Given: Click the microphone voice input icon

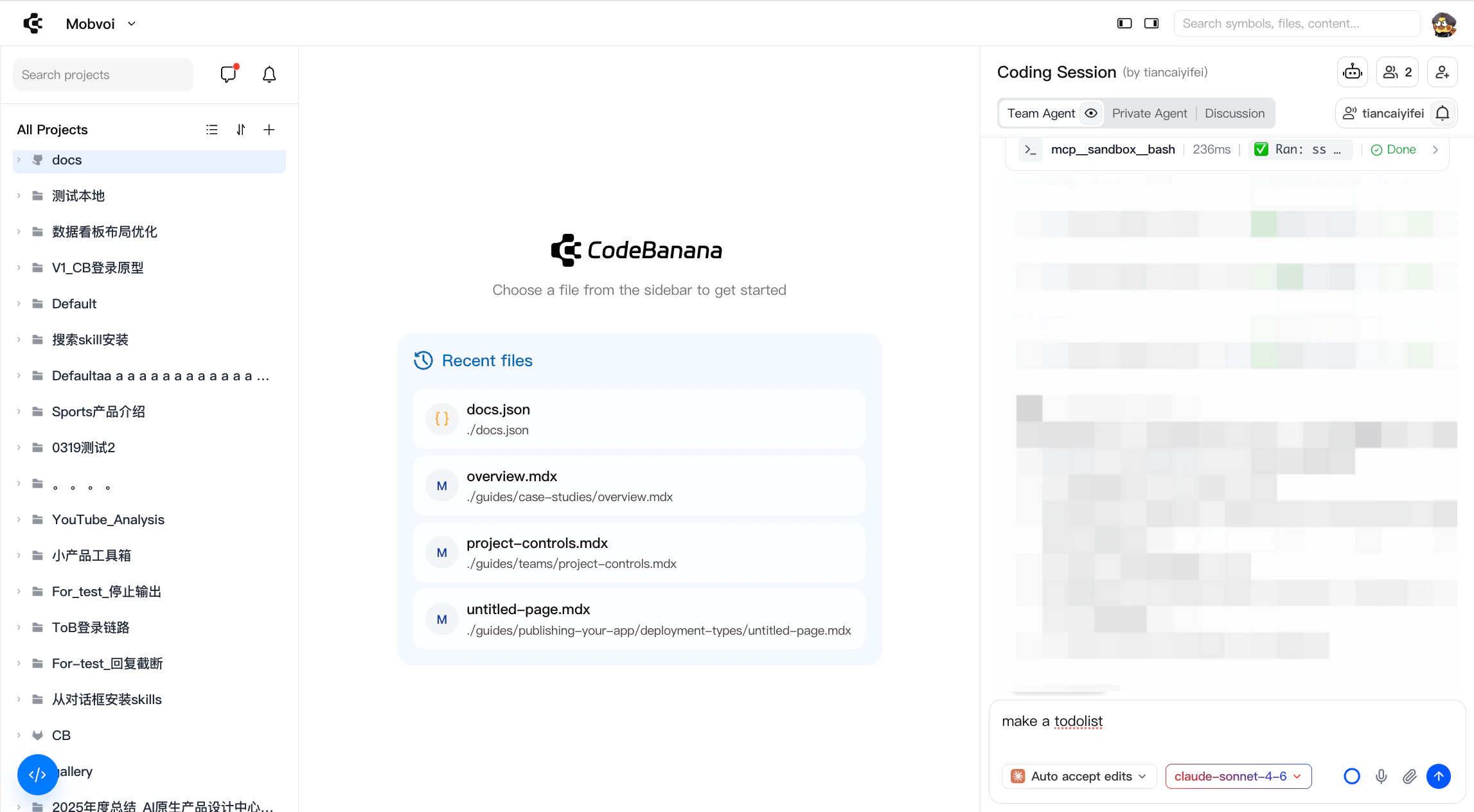Looking at the screenshot, I should 1381,777.
